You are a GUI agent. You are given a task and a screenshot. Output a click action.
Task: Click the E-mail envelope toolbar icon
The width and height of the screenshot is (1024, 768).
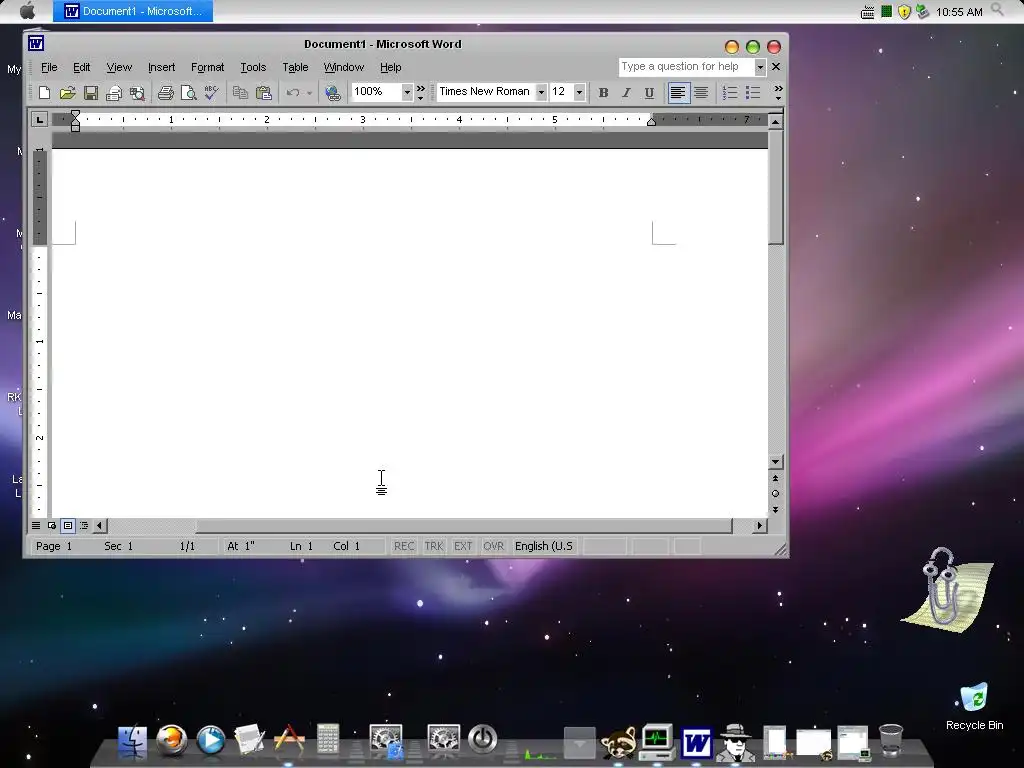point(114,93)
